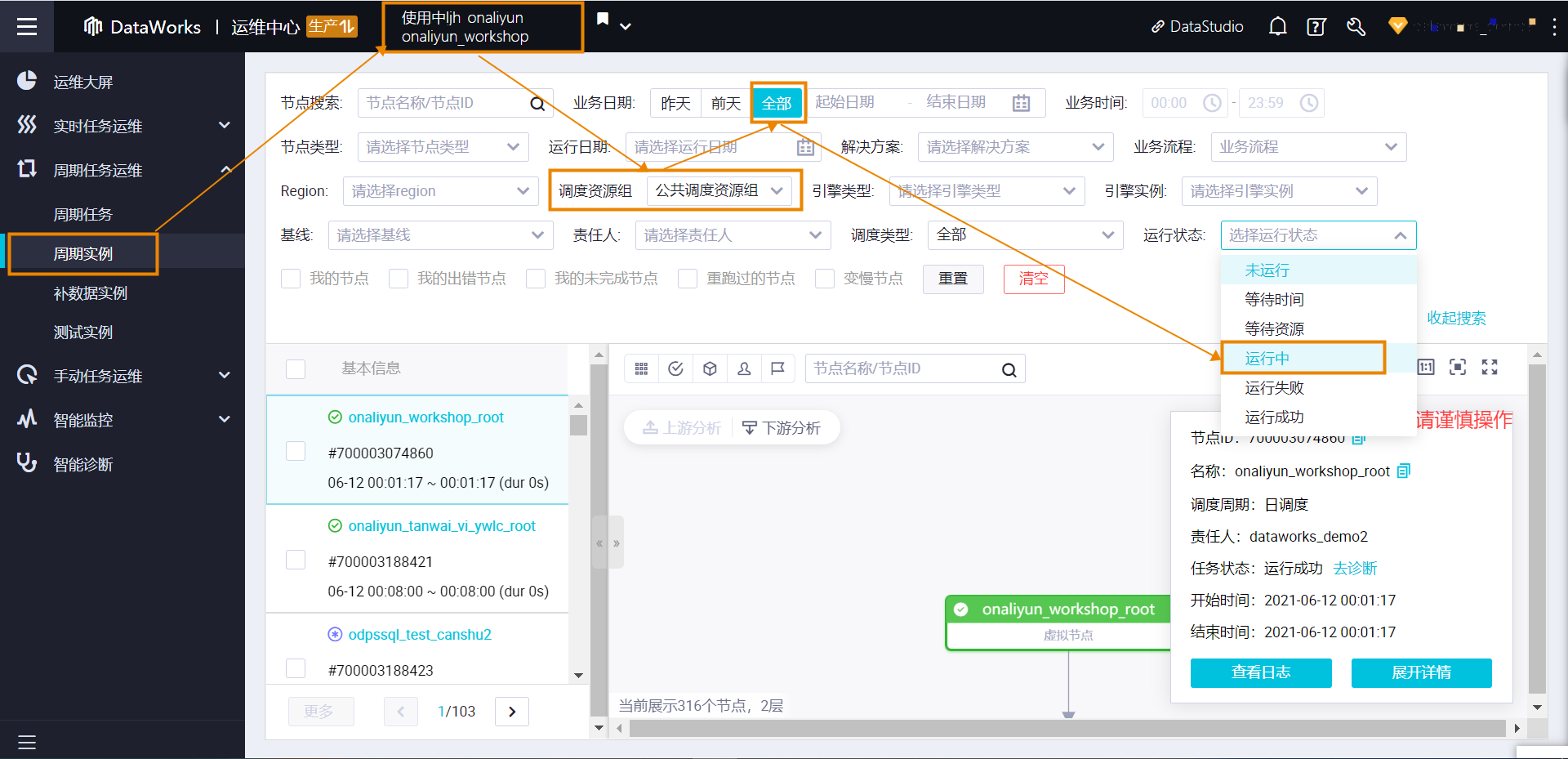Open 业务流程 dropdown
The height and width of the screenshot is (759, 1568).
coord(1308,147)
